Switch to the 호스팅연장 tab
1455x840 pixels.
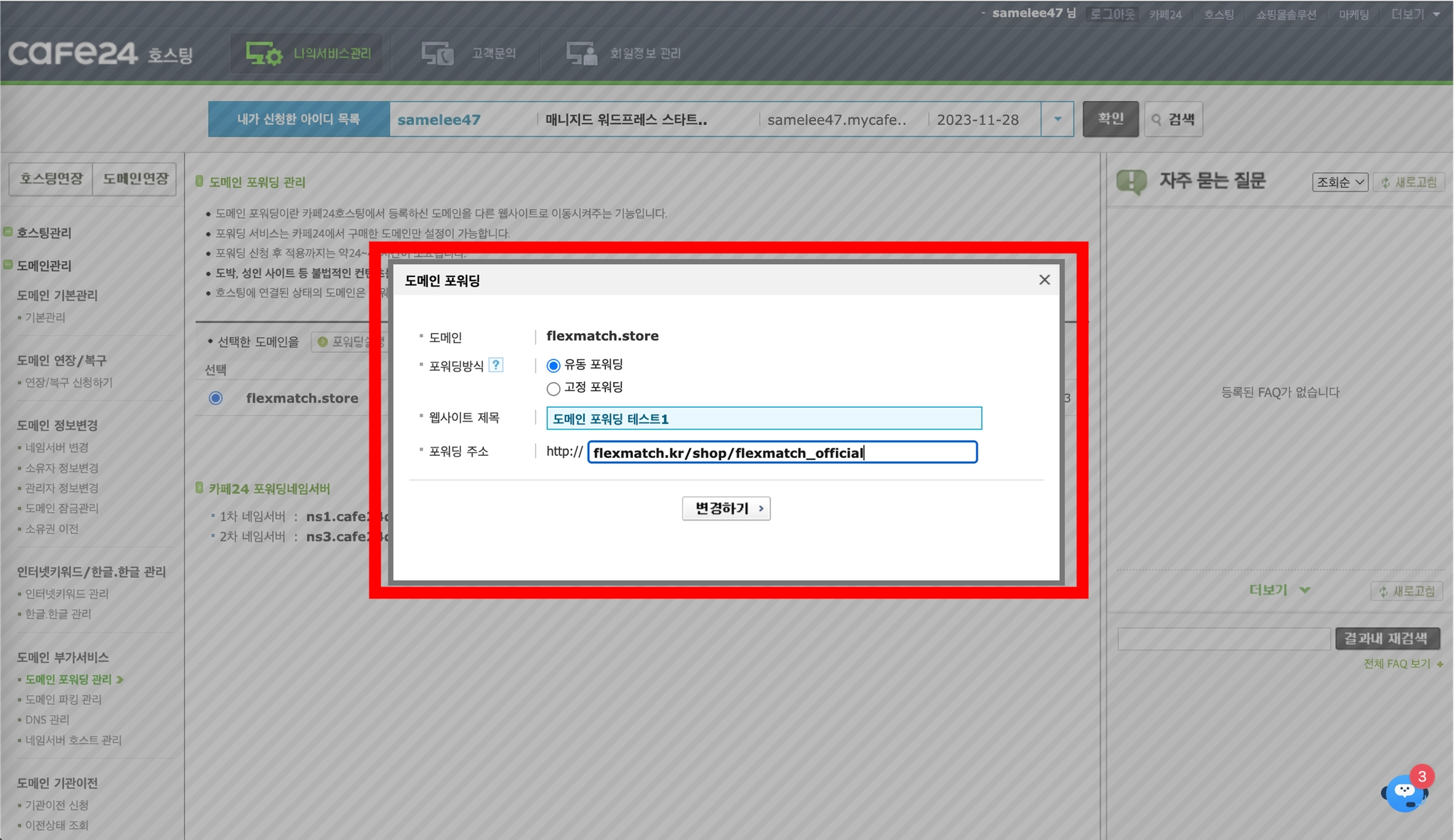click(51, 178)
